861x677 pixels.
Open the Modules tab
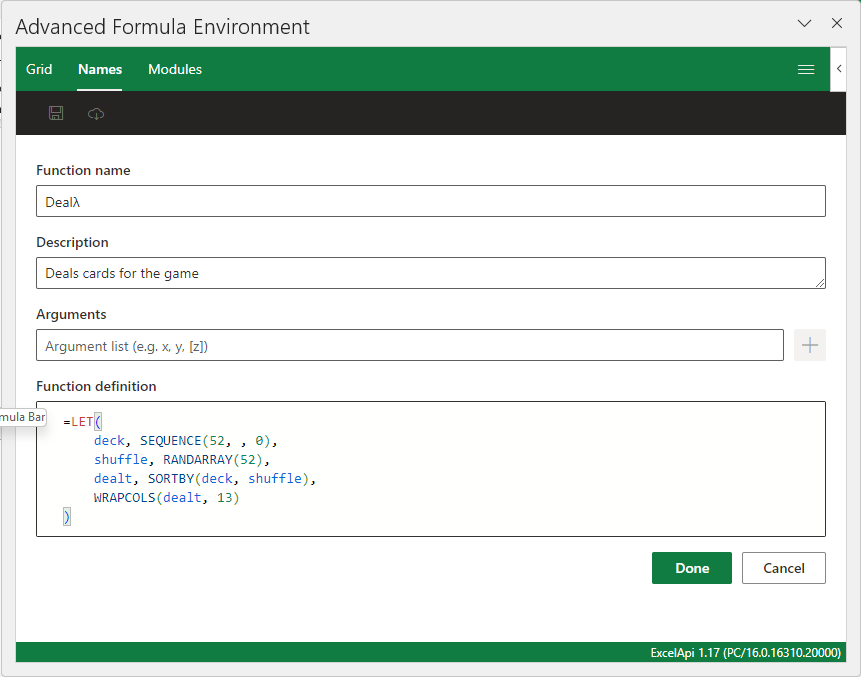point(175,69)
